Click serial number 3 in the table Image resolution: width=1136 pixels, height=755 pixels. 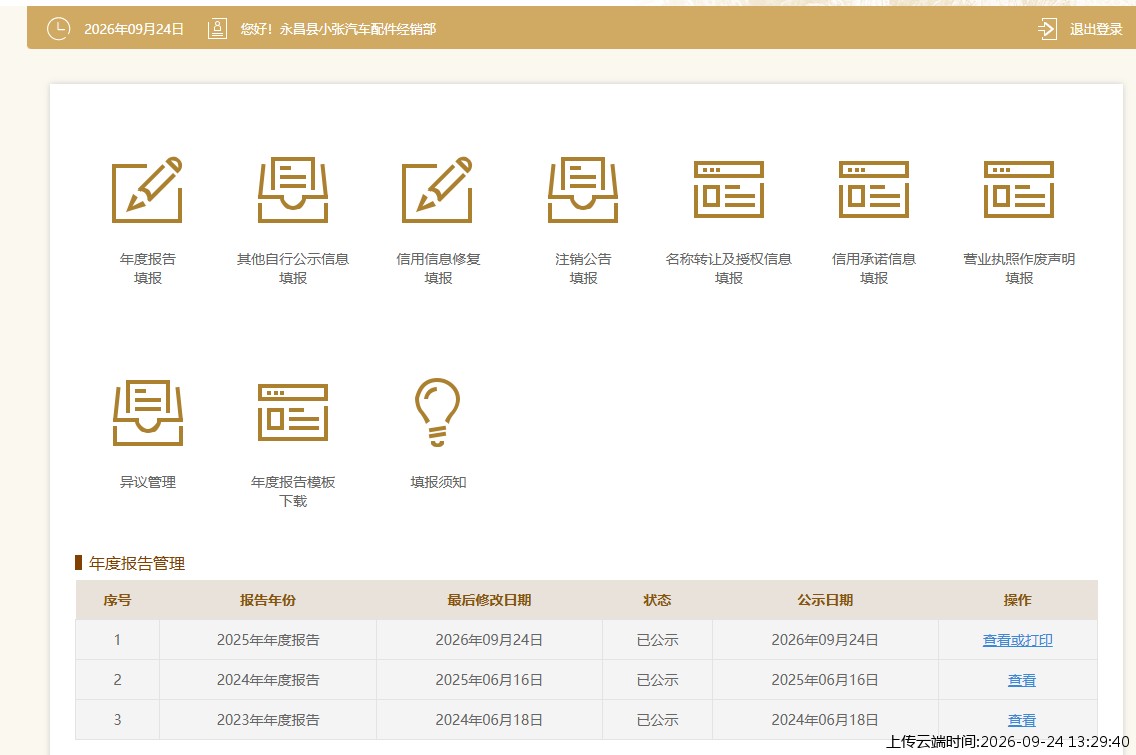(117, 719)
